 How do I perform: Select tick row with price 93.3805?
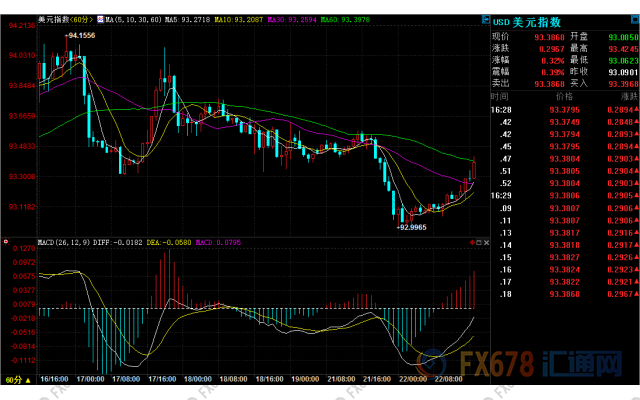pos(565,171)
